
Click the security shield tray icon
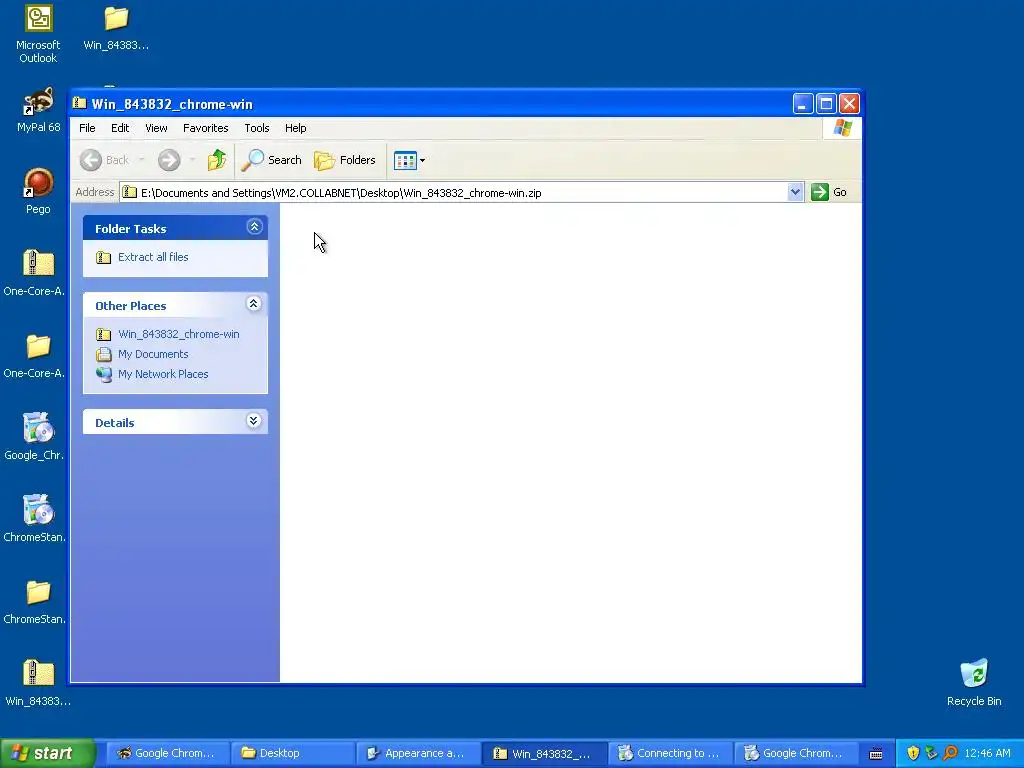click(x=913, y=753)
